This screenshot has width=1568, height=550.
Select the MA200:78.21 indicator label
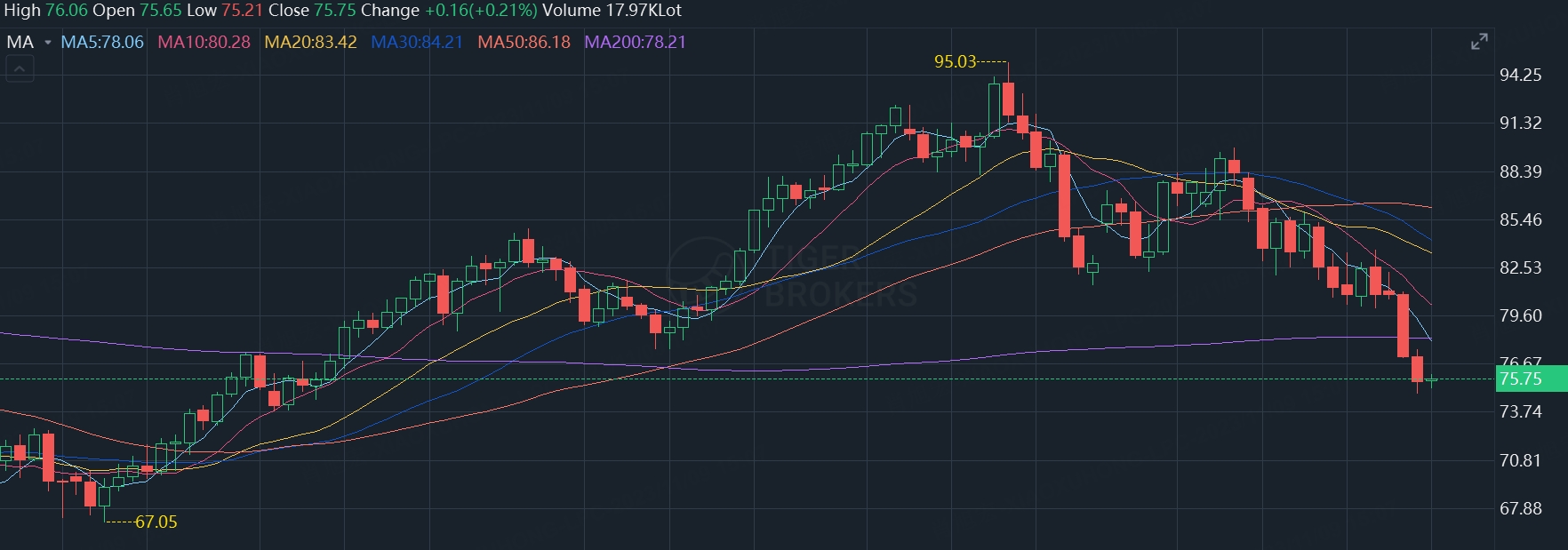(x=635, y=42)
